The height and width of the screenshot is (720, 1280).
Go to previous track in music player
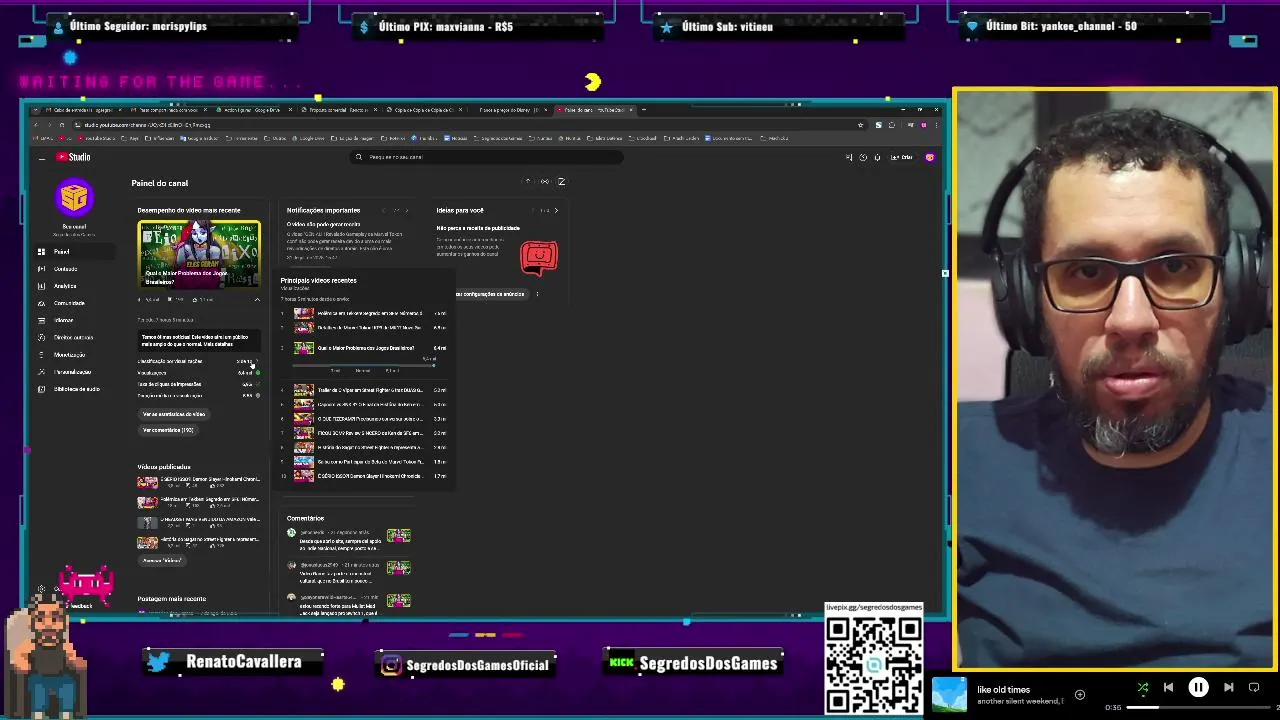click(1168, 687)
